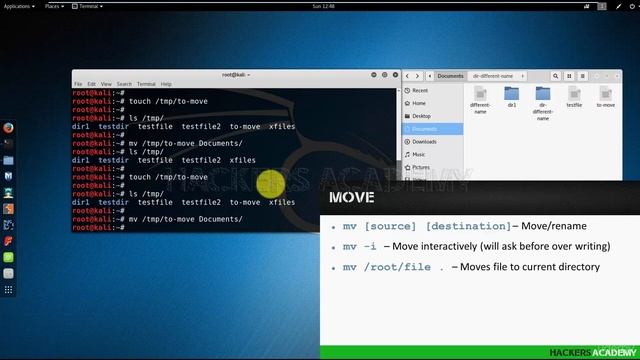Open the terminal View menu
Image resolution: width=640 pixels, height=360 pixels.
point(106,84)
